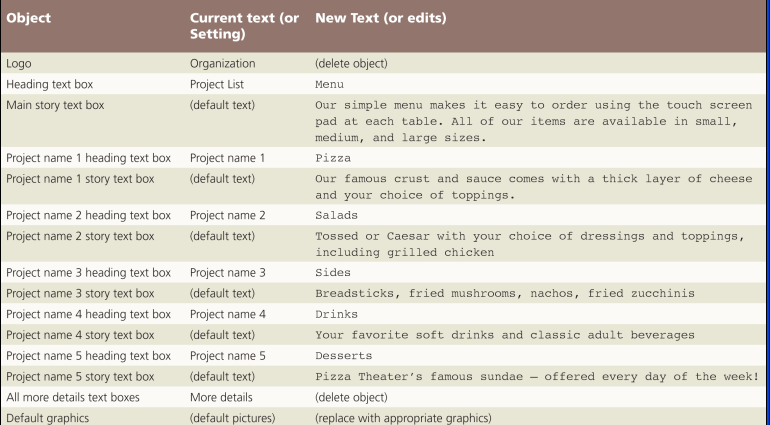This screenshot has width=770, height=425.
Task: Click the 'Project List' cell
Action: [x=217, y=84]
